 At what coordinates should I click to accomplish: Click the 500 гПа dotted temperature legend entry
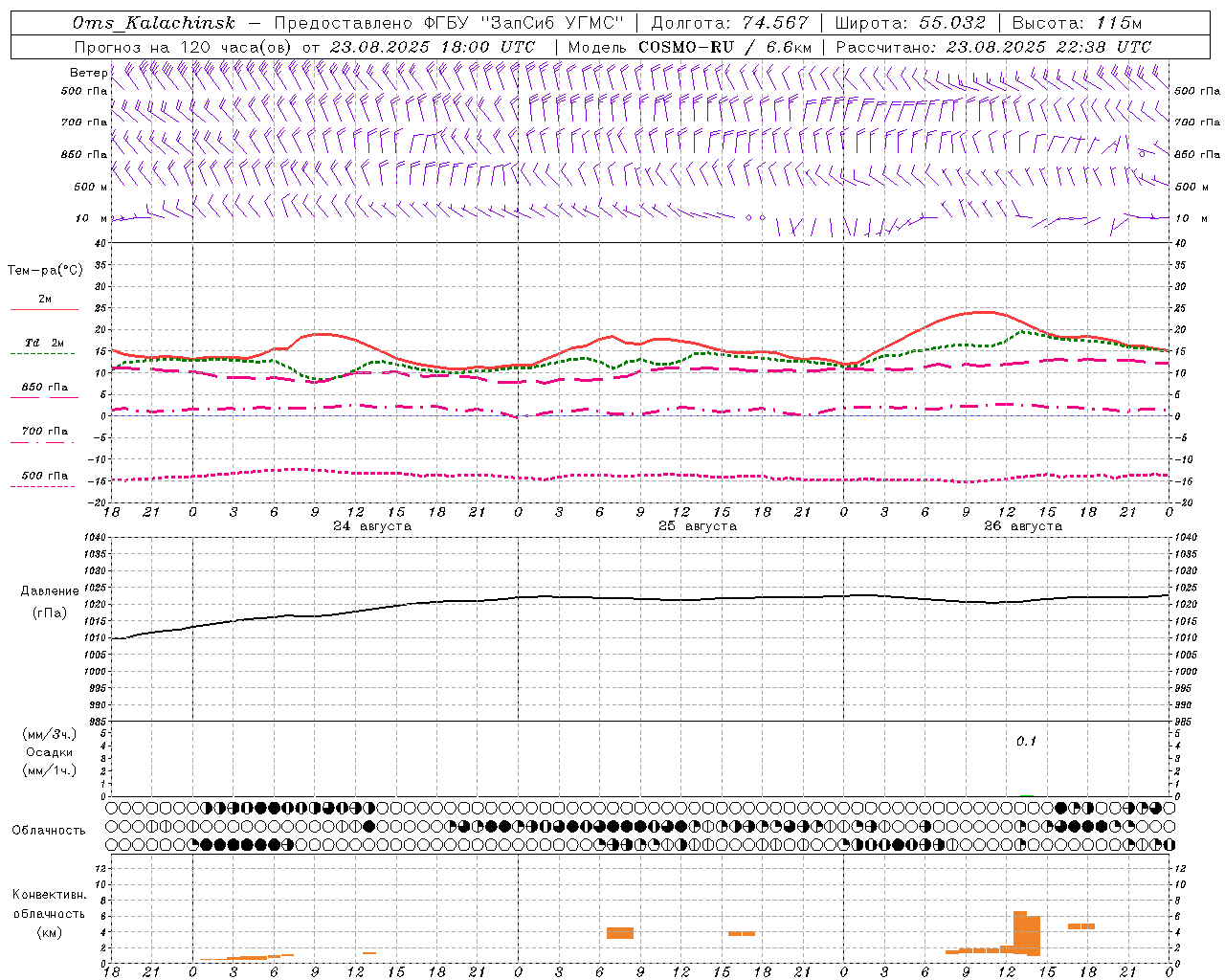click(x=44, y=476)
